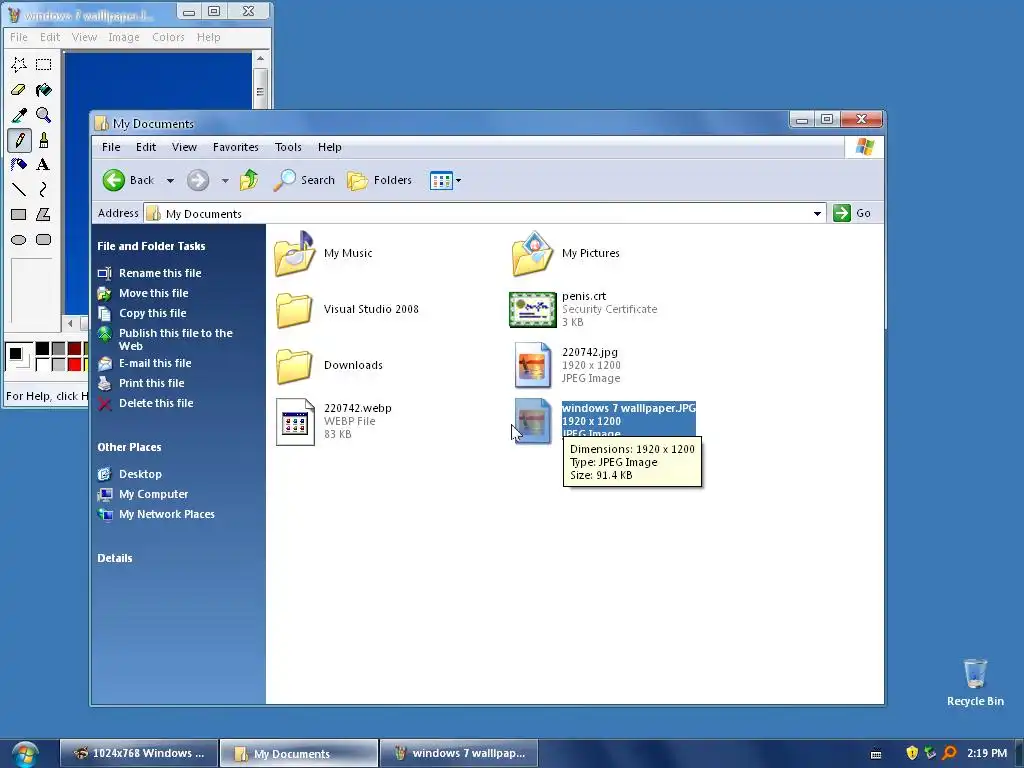Image resolution: width=1024 pixels, height=768 pixels.
Task: Switch to the 1024x768 Windows taskbar button
Action: pyautogui.click(x=138, y=754)
